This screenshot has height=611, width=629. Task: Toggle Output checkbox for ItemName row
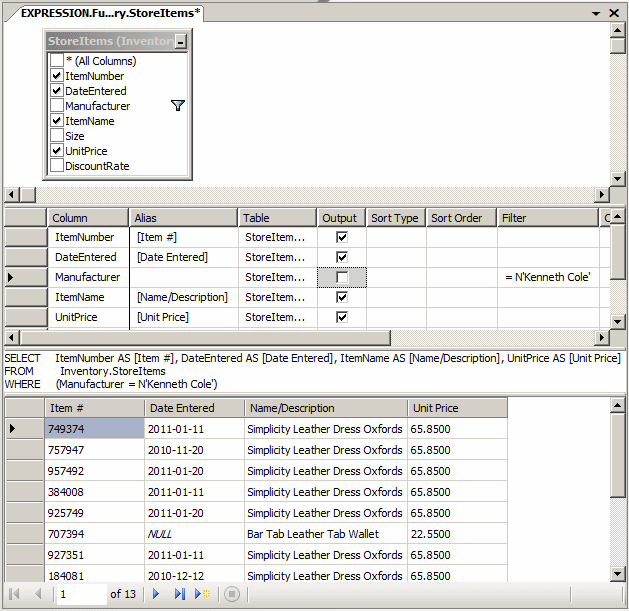pos(342,297)
